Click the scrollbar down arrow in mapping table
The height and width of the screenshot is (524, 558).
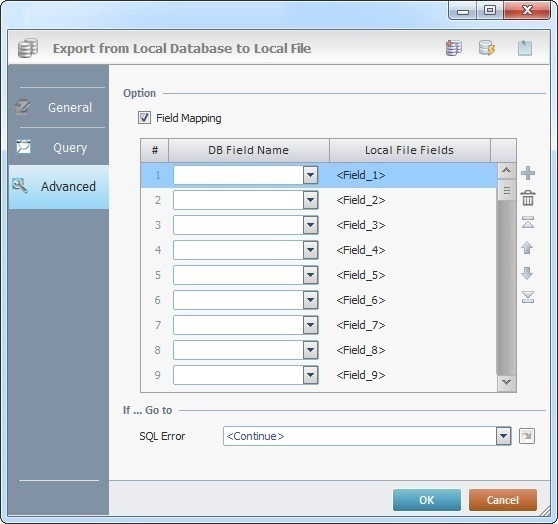(506, 382)
